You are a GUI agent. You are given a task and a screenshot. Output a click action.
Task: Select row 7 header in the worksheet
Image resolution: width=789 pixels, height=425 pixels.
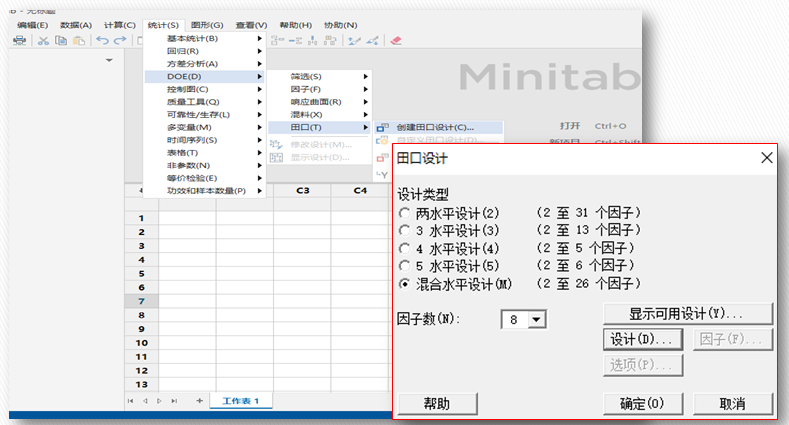141,301
